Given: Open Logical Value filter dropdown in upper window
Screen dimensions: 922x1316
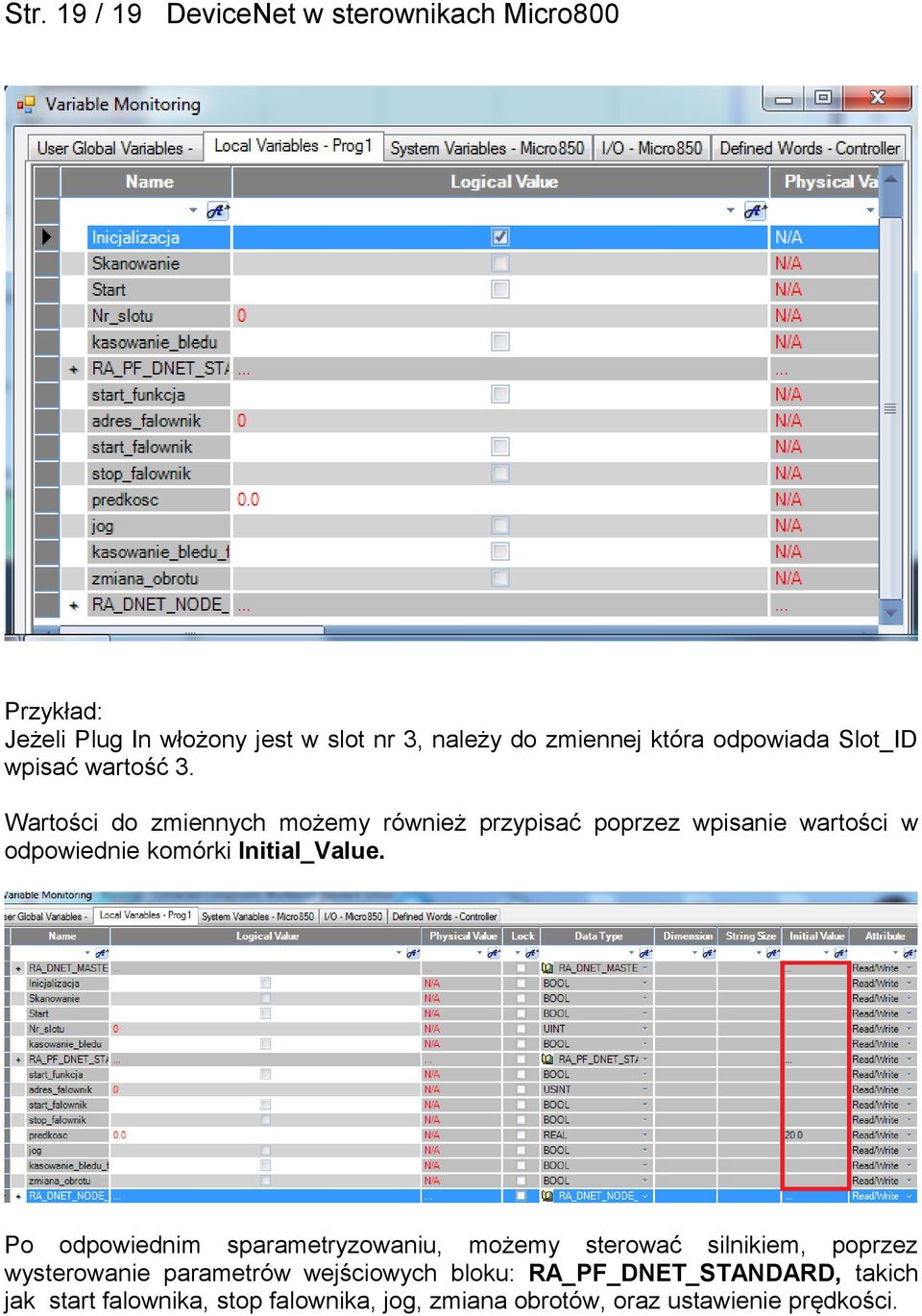Looking at the screenshot, I should 731,210.
